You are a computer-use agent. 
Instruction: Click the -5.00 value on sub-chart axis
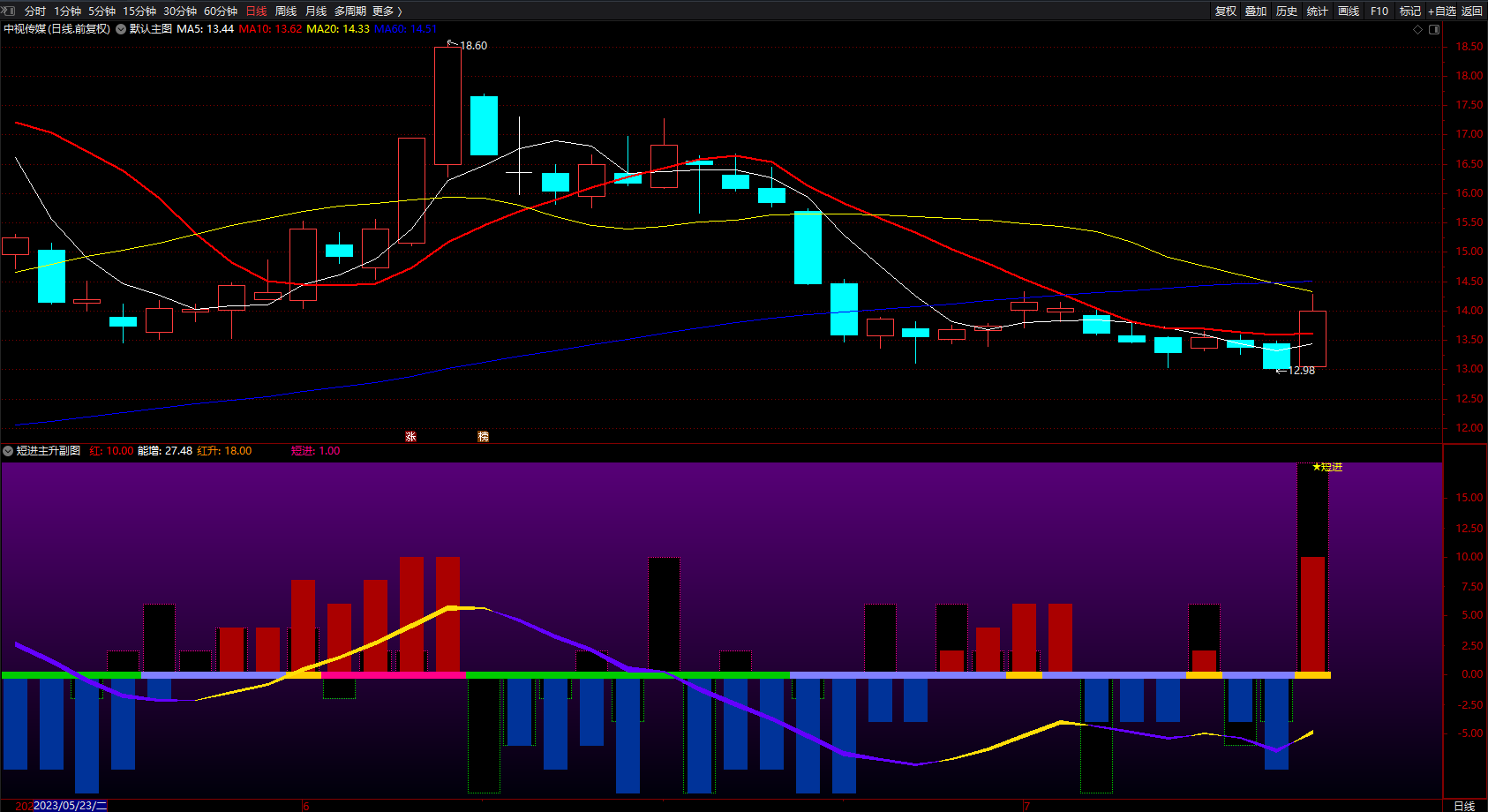1469,733
